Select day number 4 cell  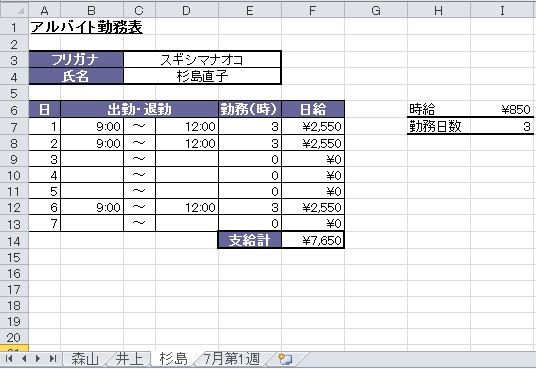point(44,175)
